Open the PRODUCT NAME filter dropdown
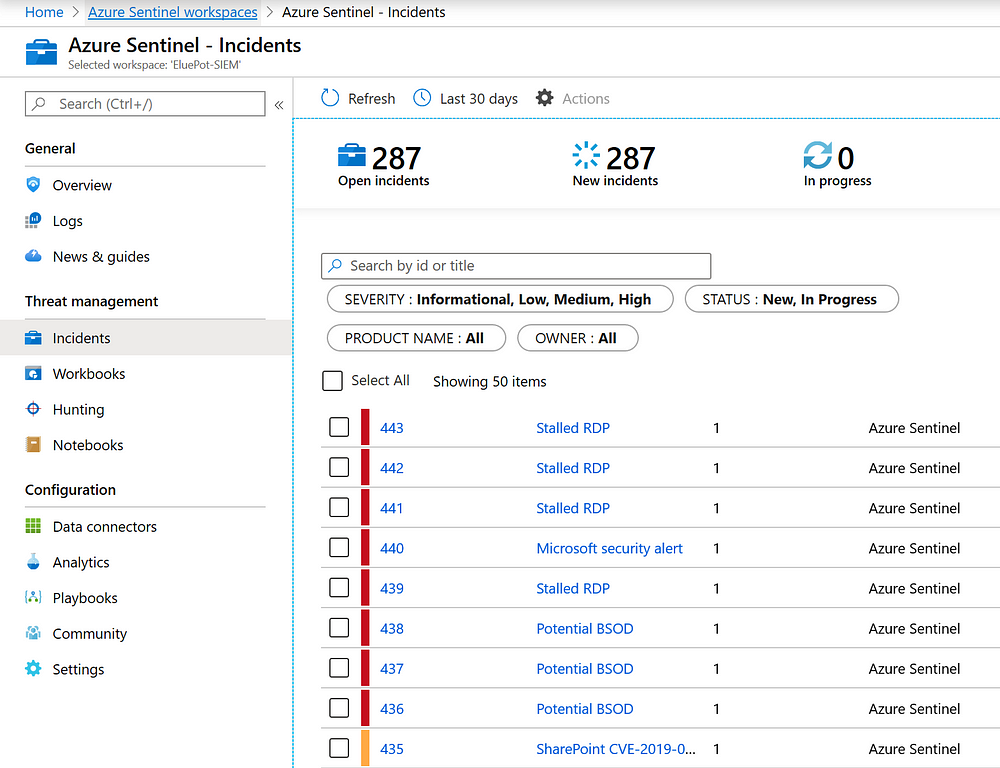This screenshot has width=1000, height=768. click(416, 338)
